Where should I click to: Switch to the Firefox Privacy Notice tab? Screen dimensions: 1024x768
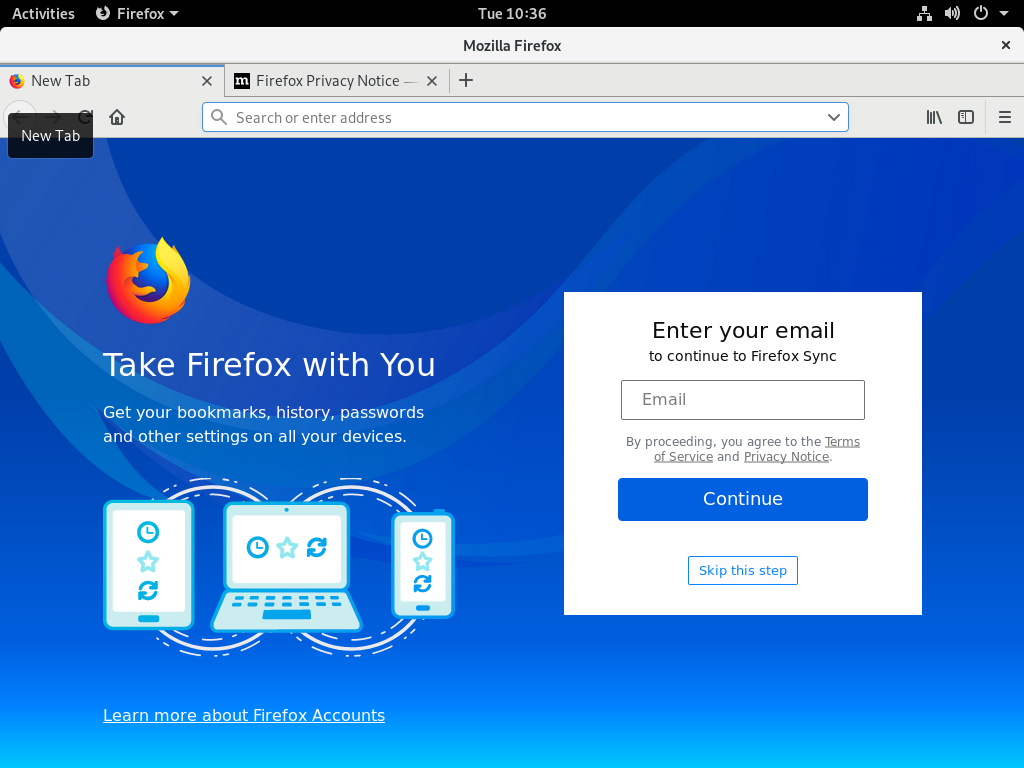[336, 80]
